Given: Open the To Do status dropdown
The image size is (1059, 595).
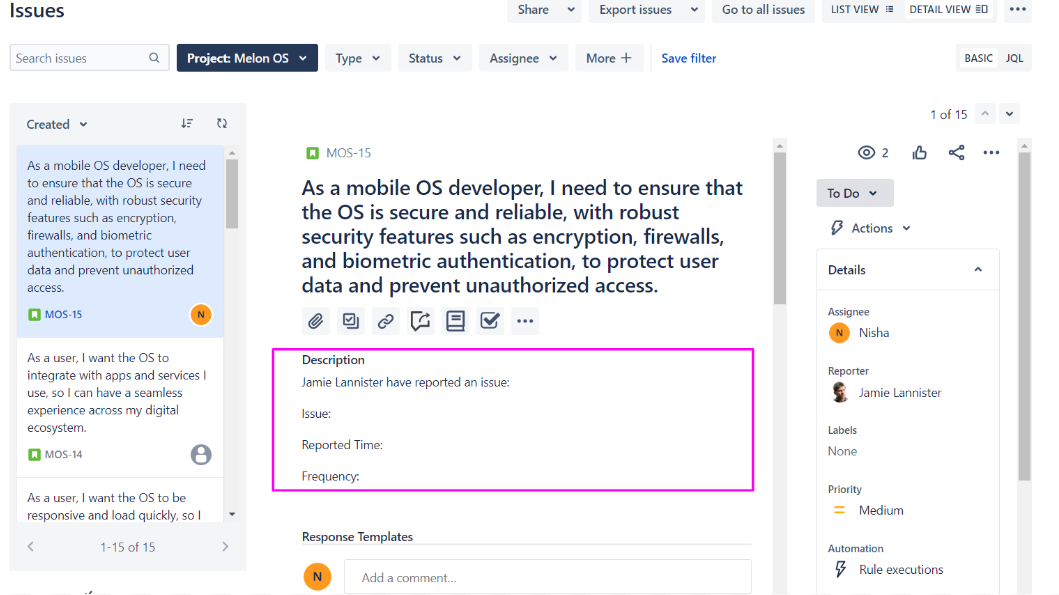Looking at the screenshot, I should 854,193.
